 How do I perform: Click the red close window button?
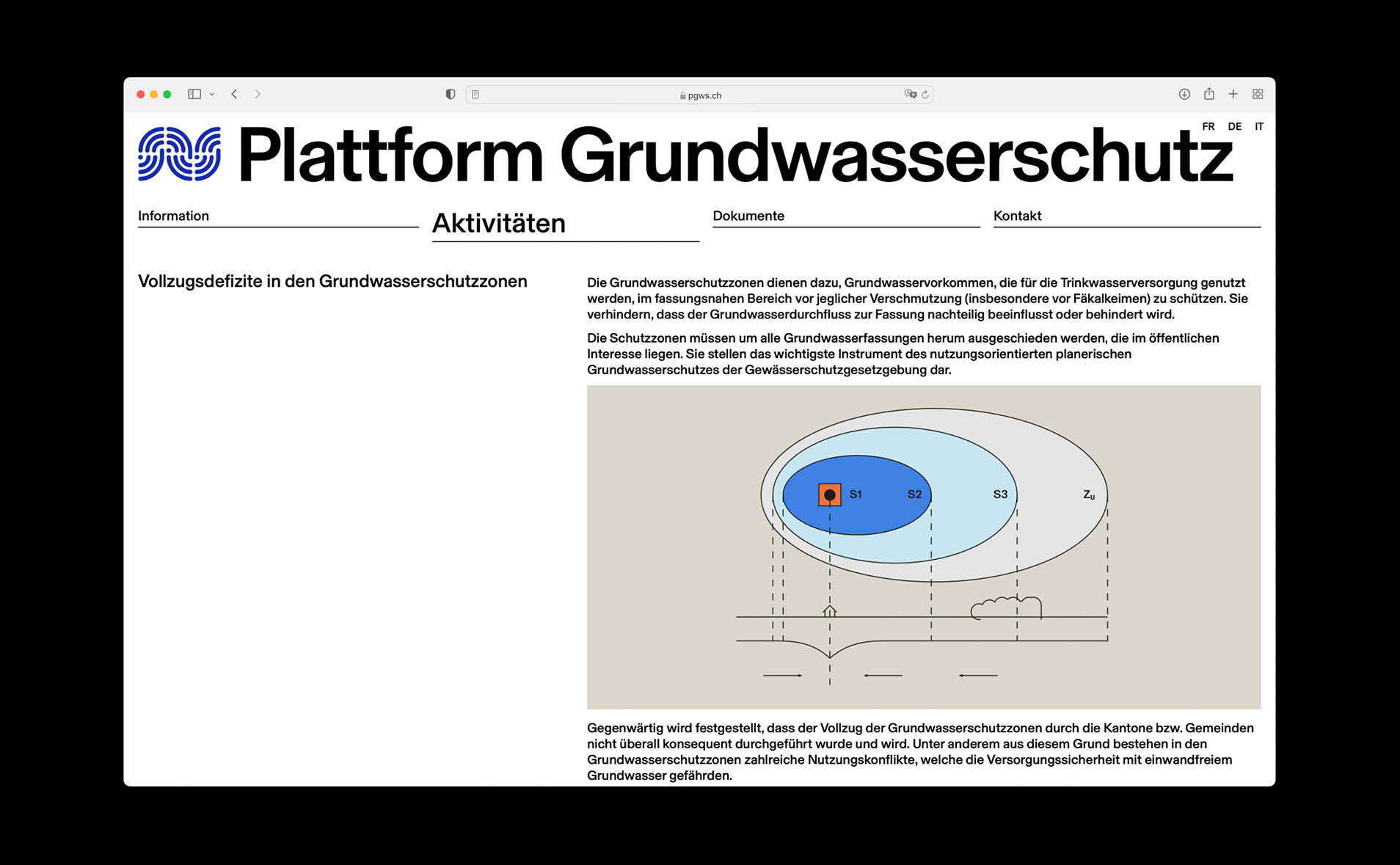(141, 94)
